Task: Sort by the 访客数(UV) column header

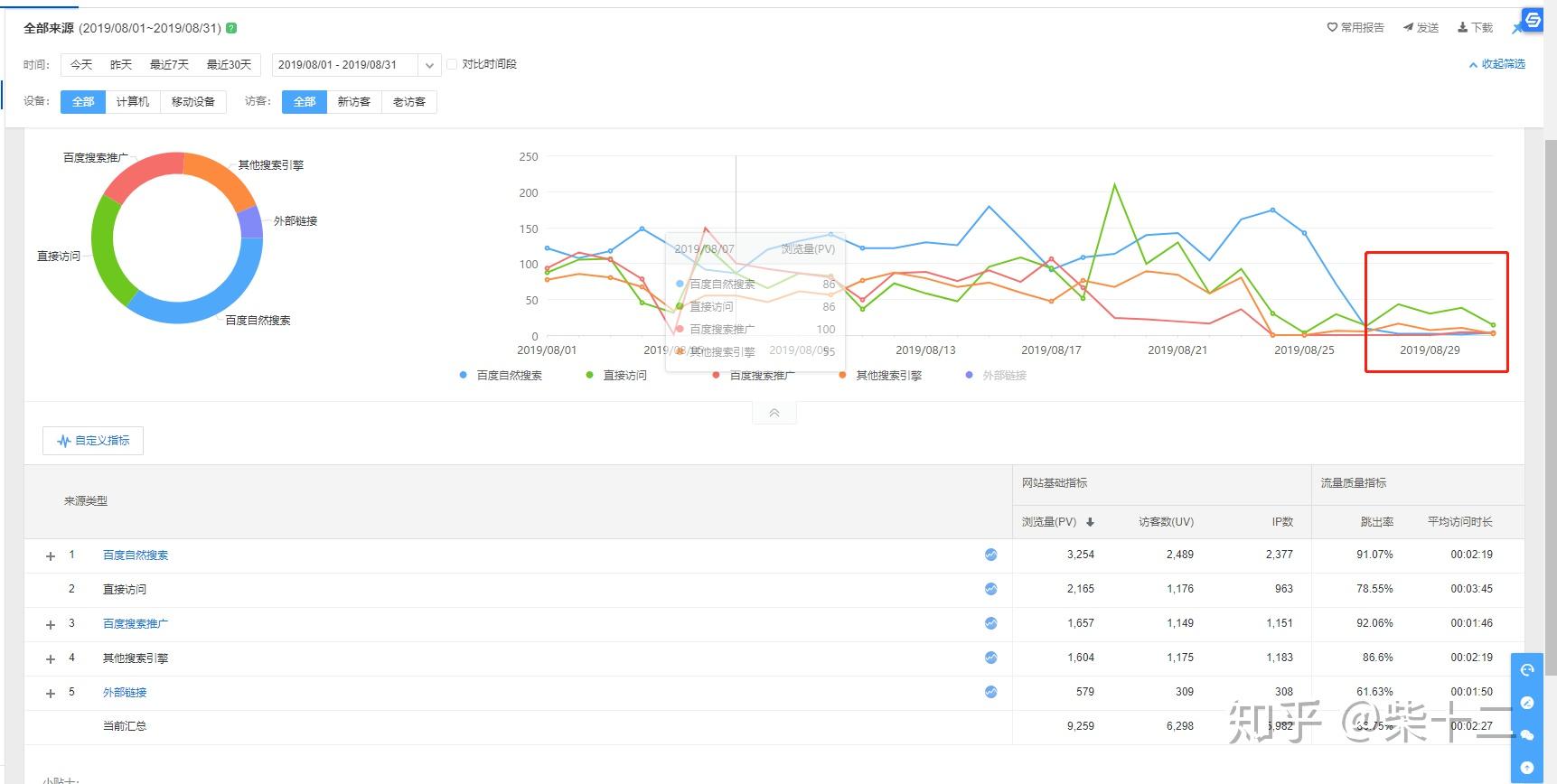Action: [x=1167, y=522]
